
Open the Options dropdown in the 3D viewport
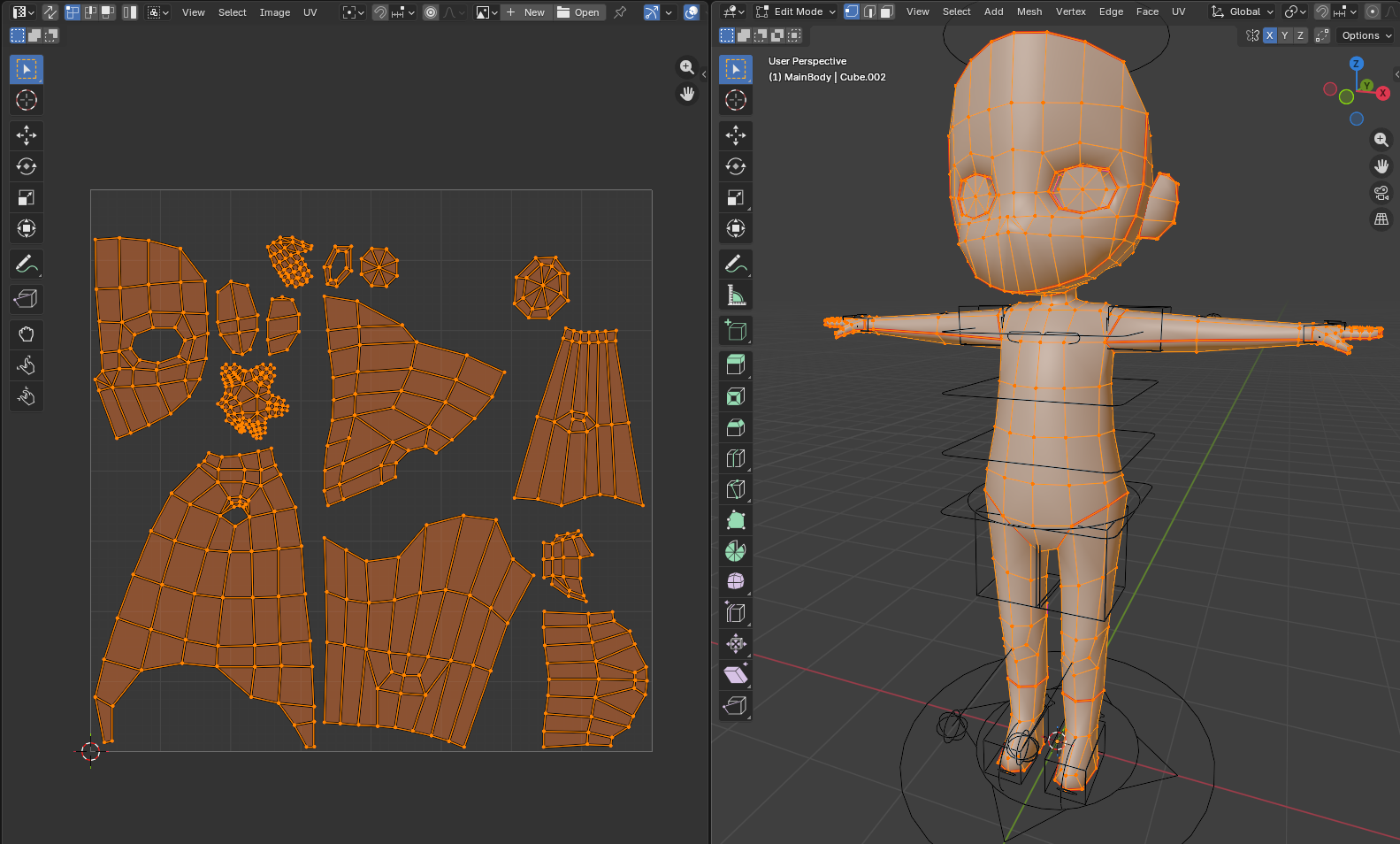pyautogui.click(x=1366, y=35)
